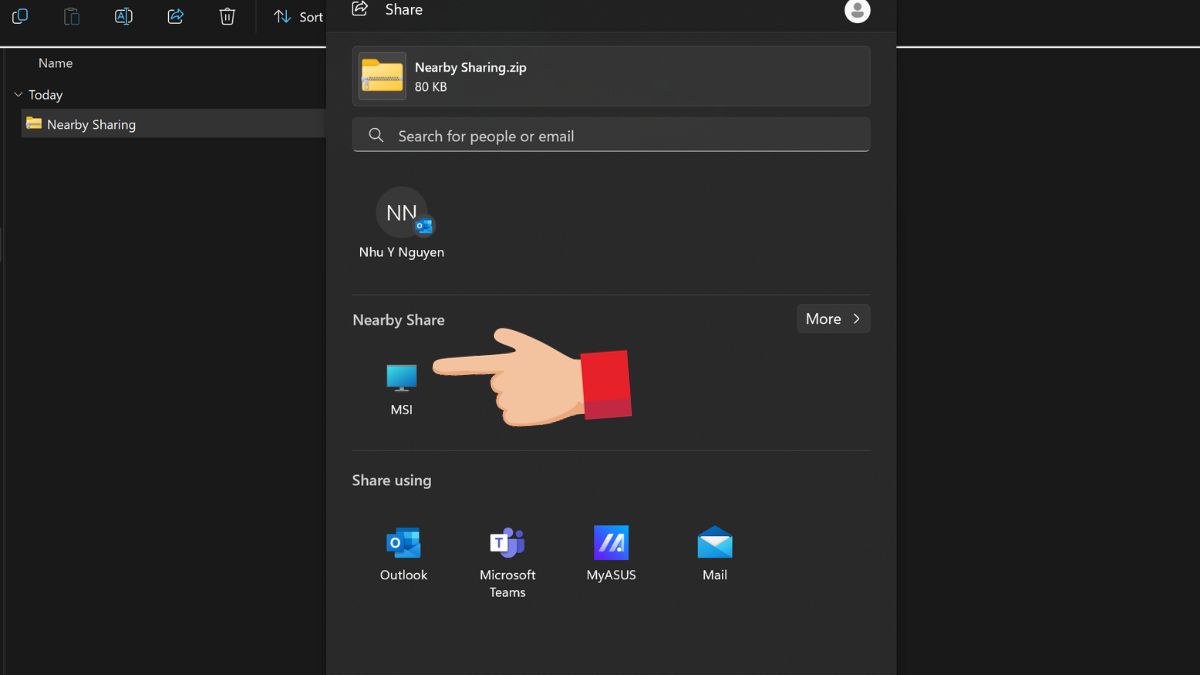Select the Nearby Sharing folder
The height and width of the screenshot is (675, 1200).
click(x=90, y=124)
